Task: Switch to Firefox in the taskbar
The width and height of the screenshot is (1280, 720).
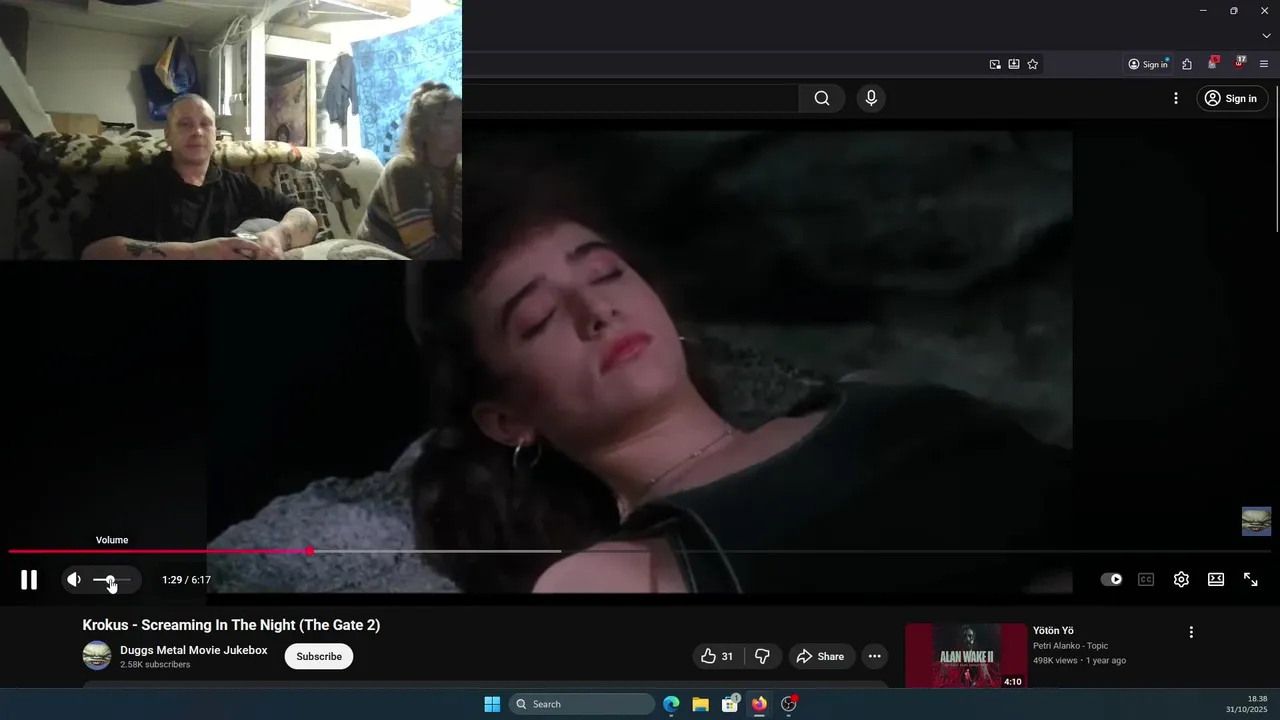Action: (759, 704)
